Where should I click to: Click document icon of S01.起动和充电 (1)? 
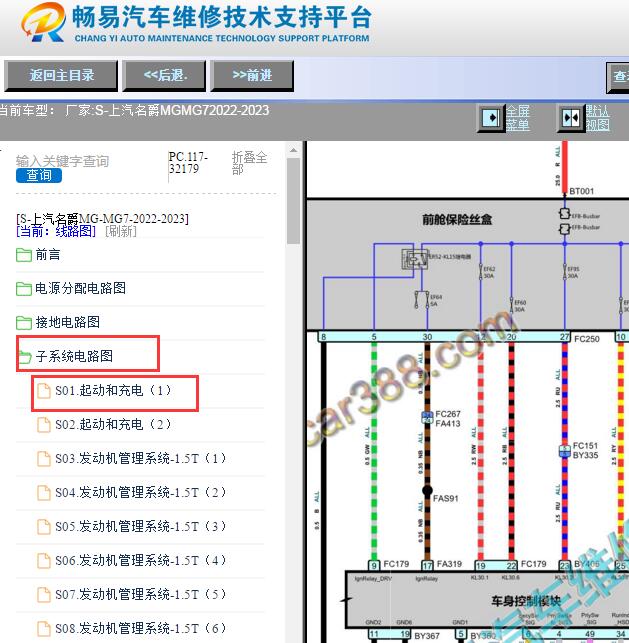[43, 390]
